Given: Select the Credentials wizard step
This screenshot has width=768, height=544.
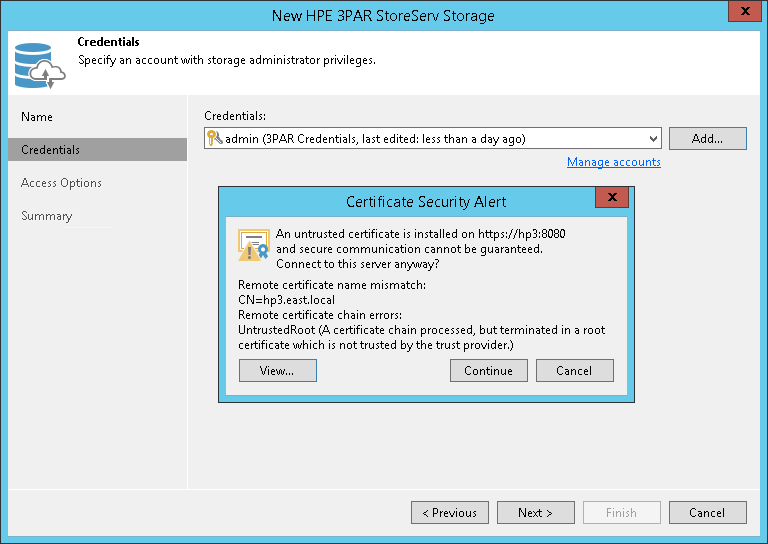Looking at the screenshot, I should [51, 150].
